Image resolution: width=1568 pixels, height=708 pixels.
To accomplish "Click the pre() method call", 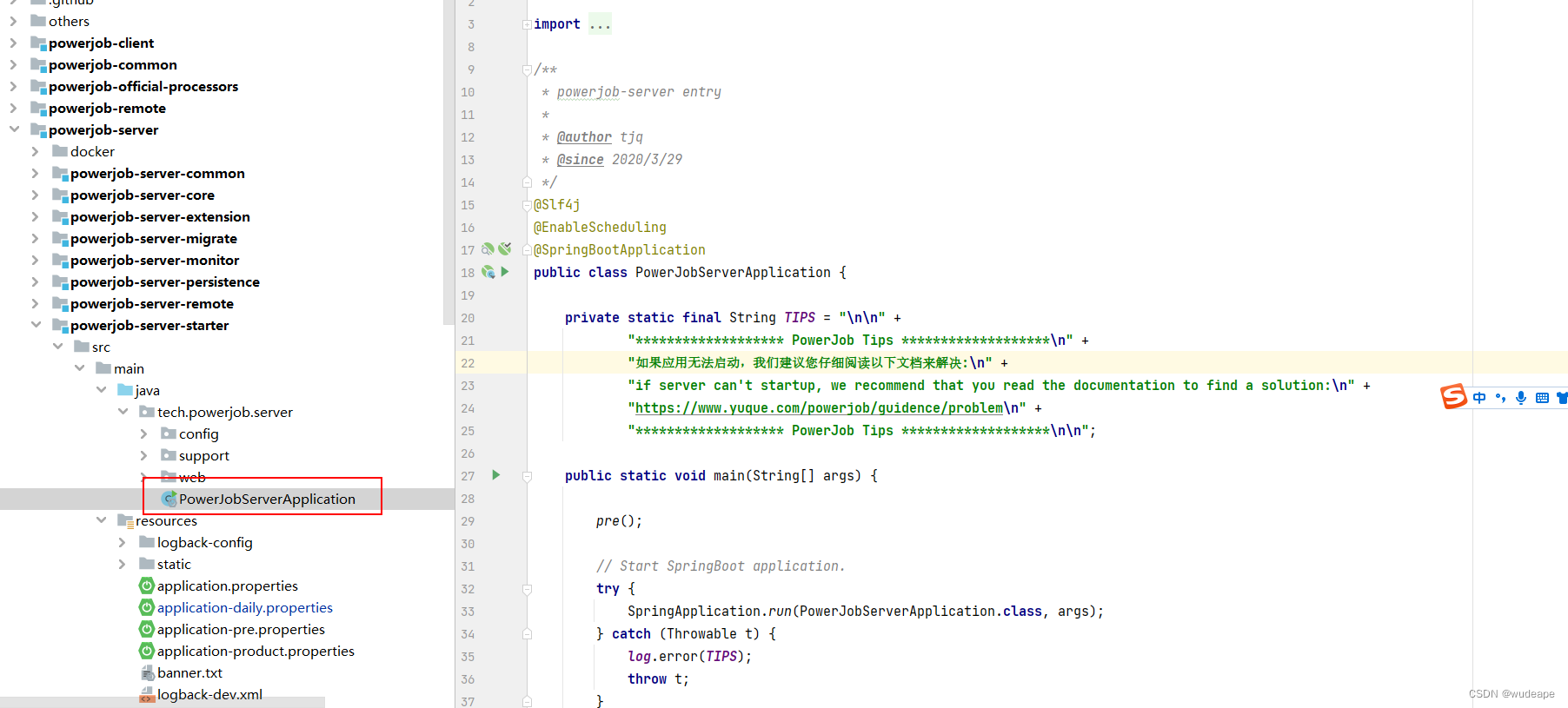I will [619, 521].
